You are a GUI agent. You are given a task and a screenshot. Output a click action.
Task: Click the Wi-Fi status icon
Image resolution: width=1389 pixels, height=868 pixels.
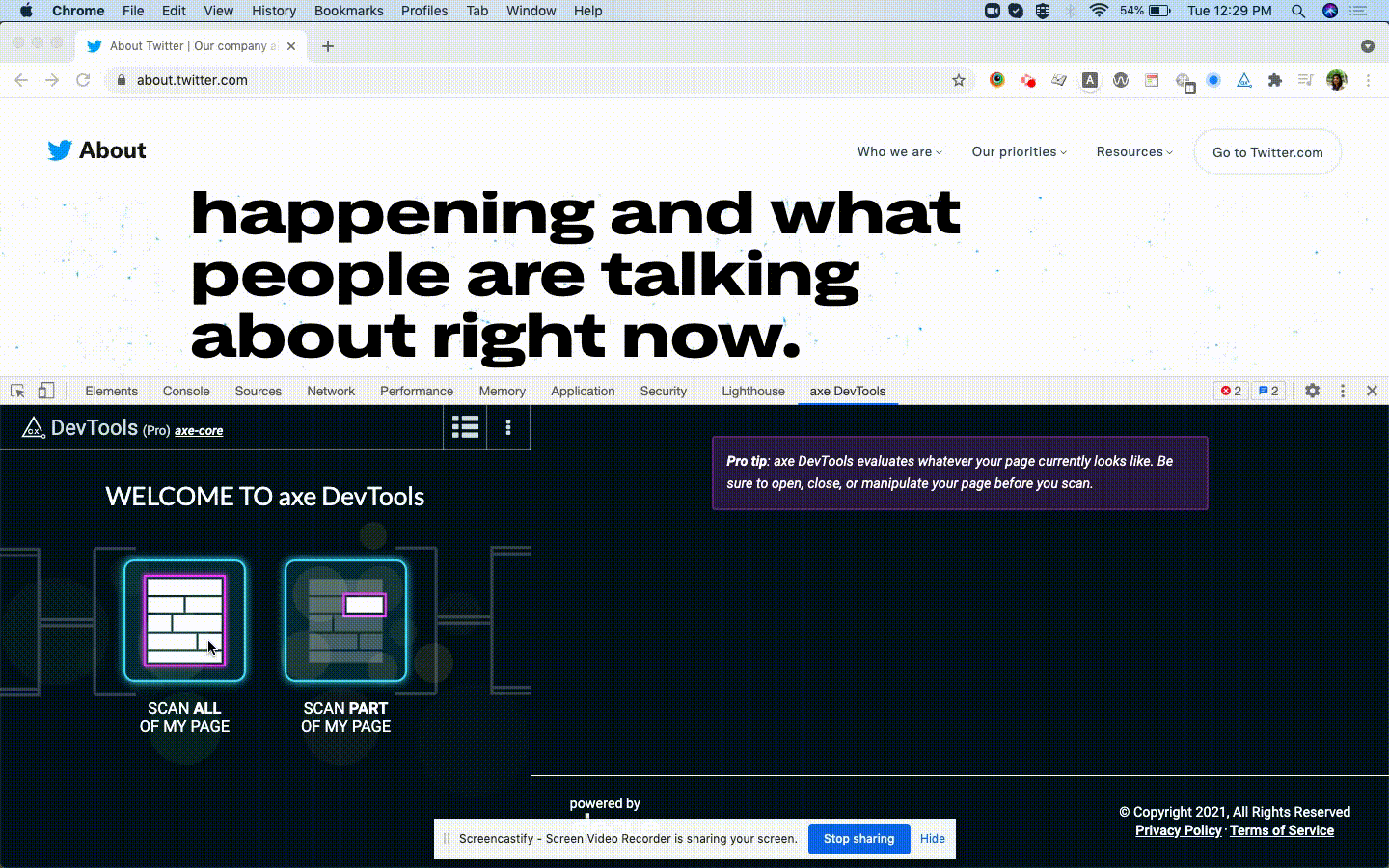click(x=1099, y=11)
